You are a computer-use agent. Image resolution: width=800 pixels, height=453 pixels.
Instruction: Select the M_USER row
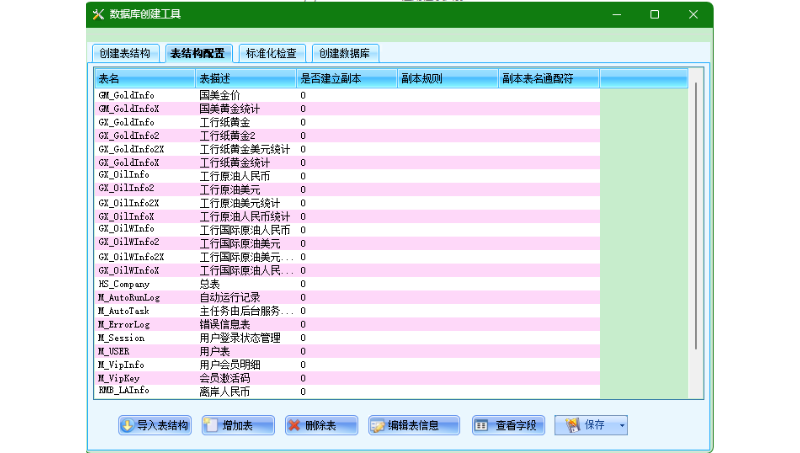coord(347,351)
